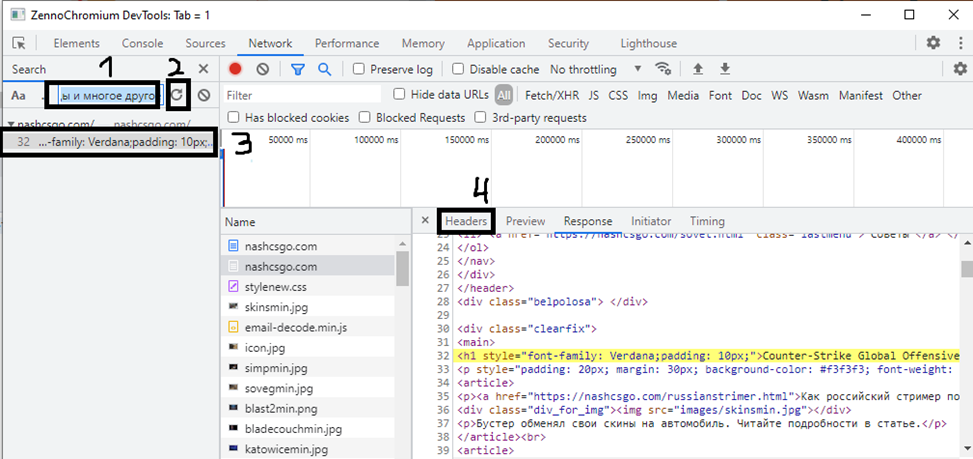Open the Headers tab of request details
The image size is (973, 459).
click(466, 221)
